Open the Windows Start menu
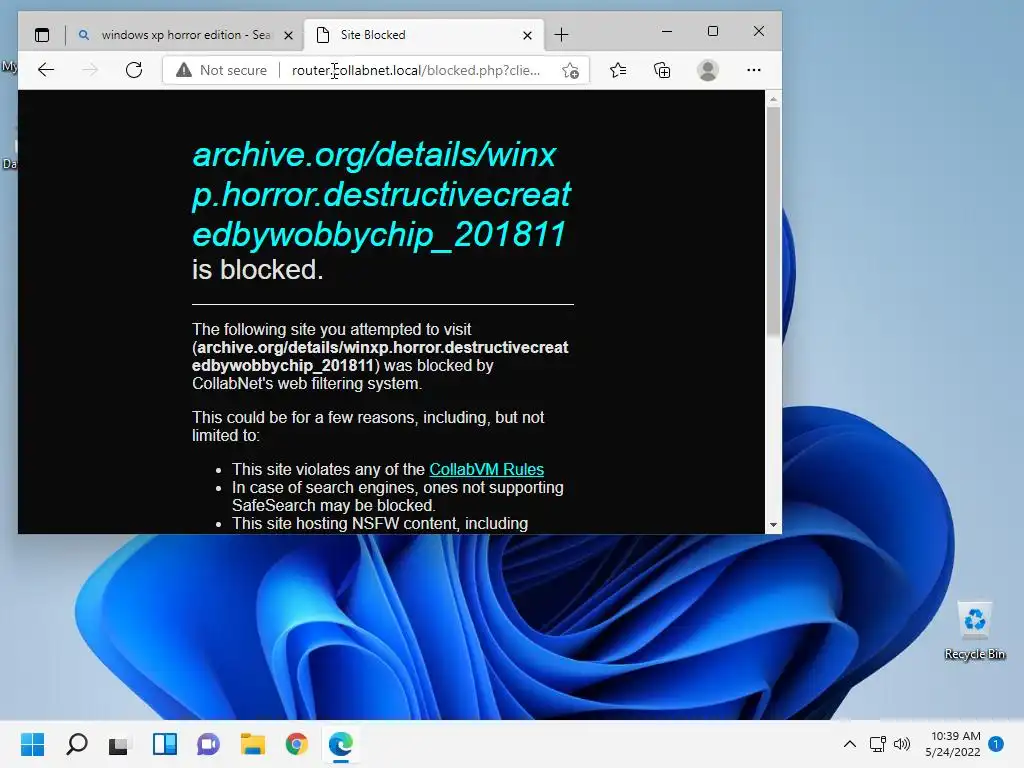Image resolution: width=1024 pixels, height=768 pixels. [x=33, y=744]
